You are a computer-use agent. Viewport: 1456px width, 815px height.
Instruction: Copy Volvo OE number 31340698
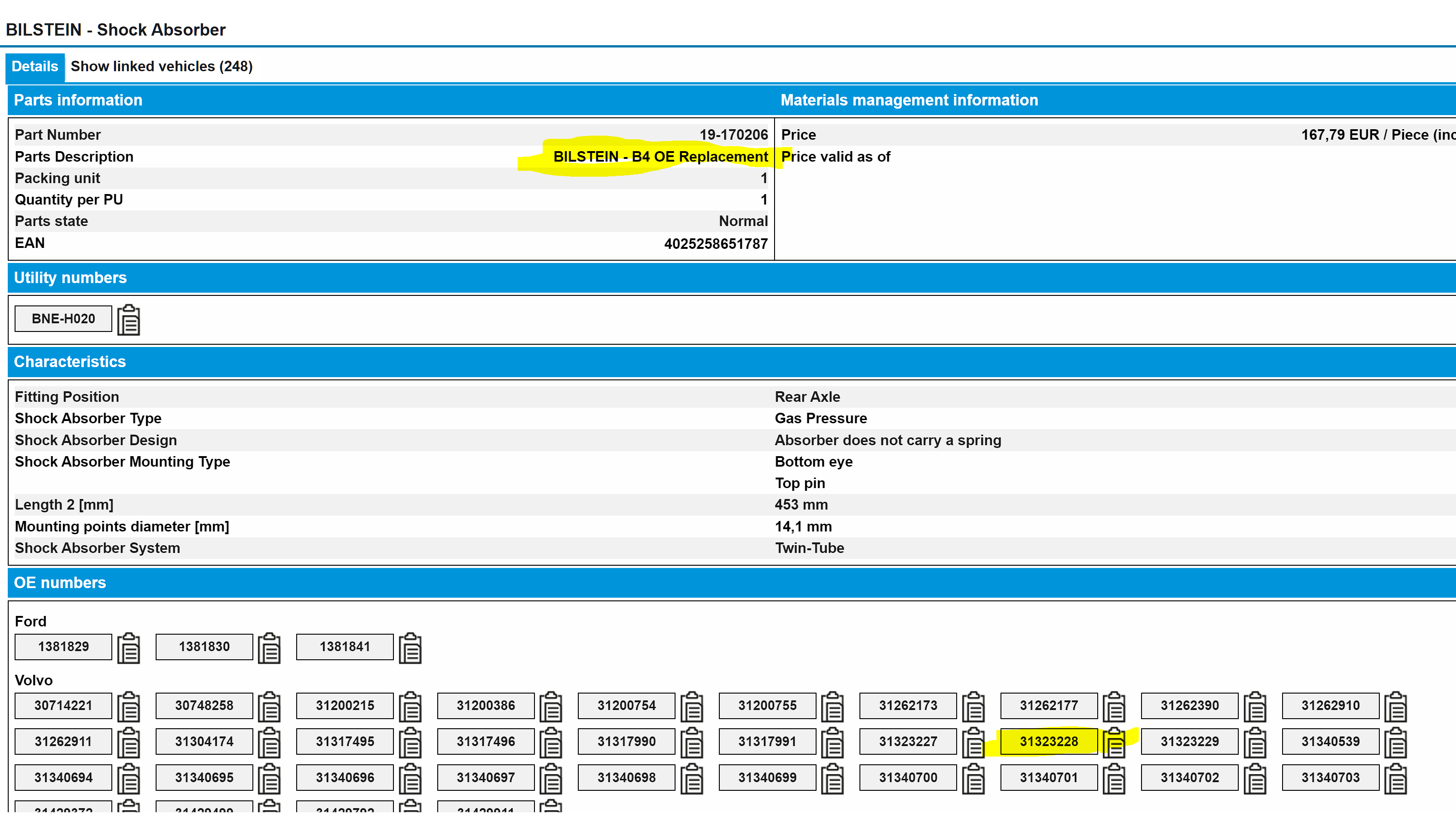pyautogui.click(x=692, y=779)
